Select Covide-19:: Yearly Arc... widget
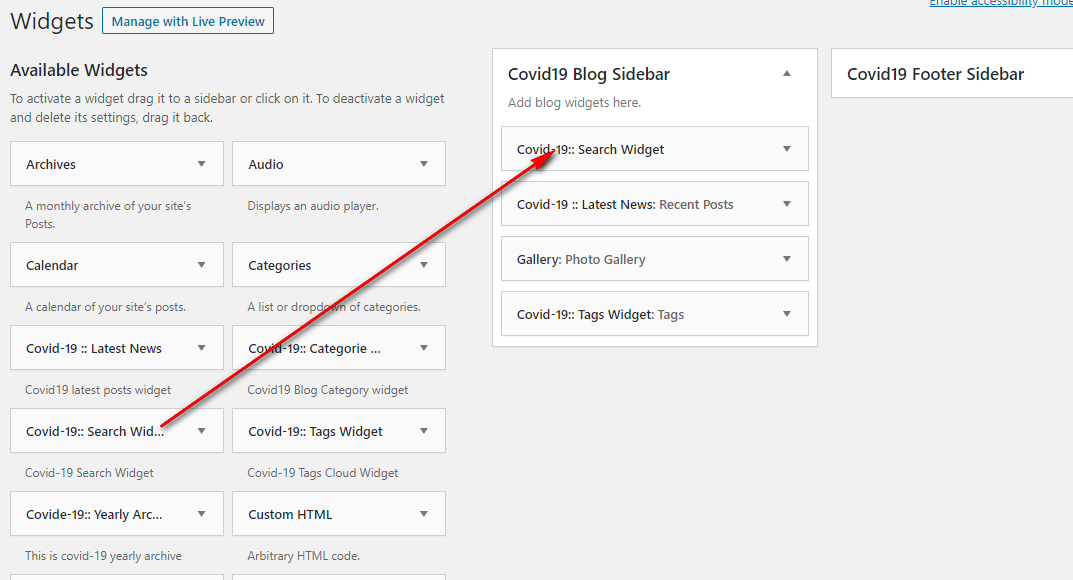The width and height of the screenshot is (1073, 580). tap(117, 514)
